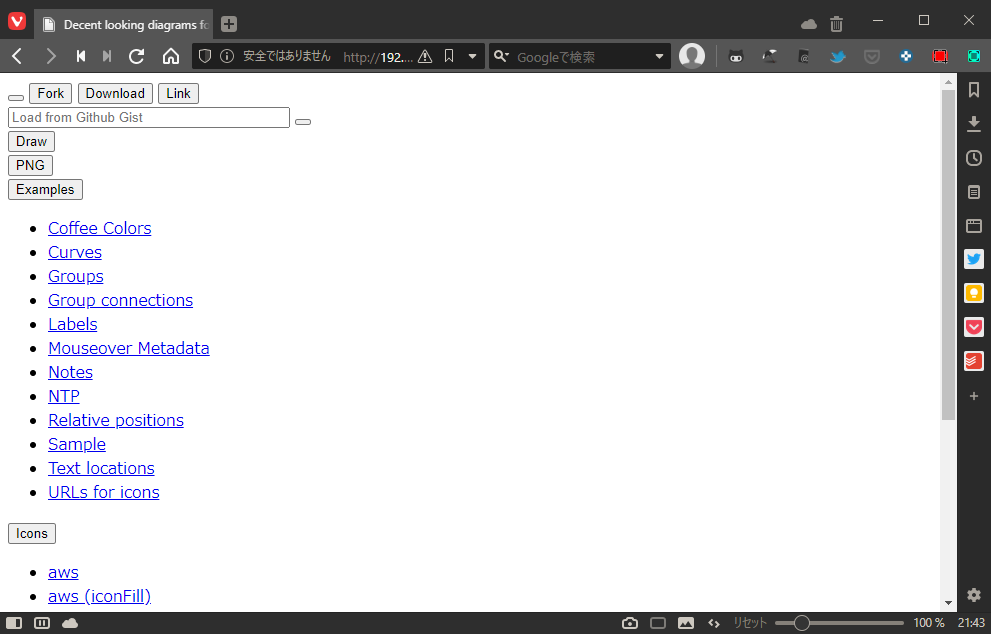Image resolution: width=991 pixels, height=634 pixels.
Task: Go forward with the forward arrow
Action: pyautogui.click(x=51, y=56)
